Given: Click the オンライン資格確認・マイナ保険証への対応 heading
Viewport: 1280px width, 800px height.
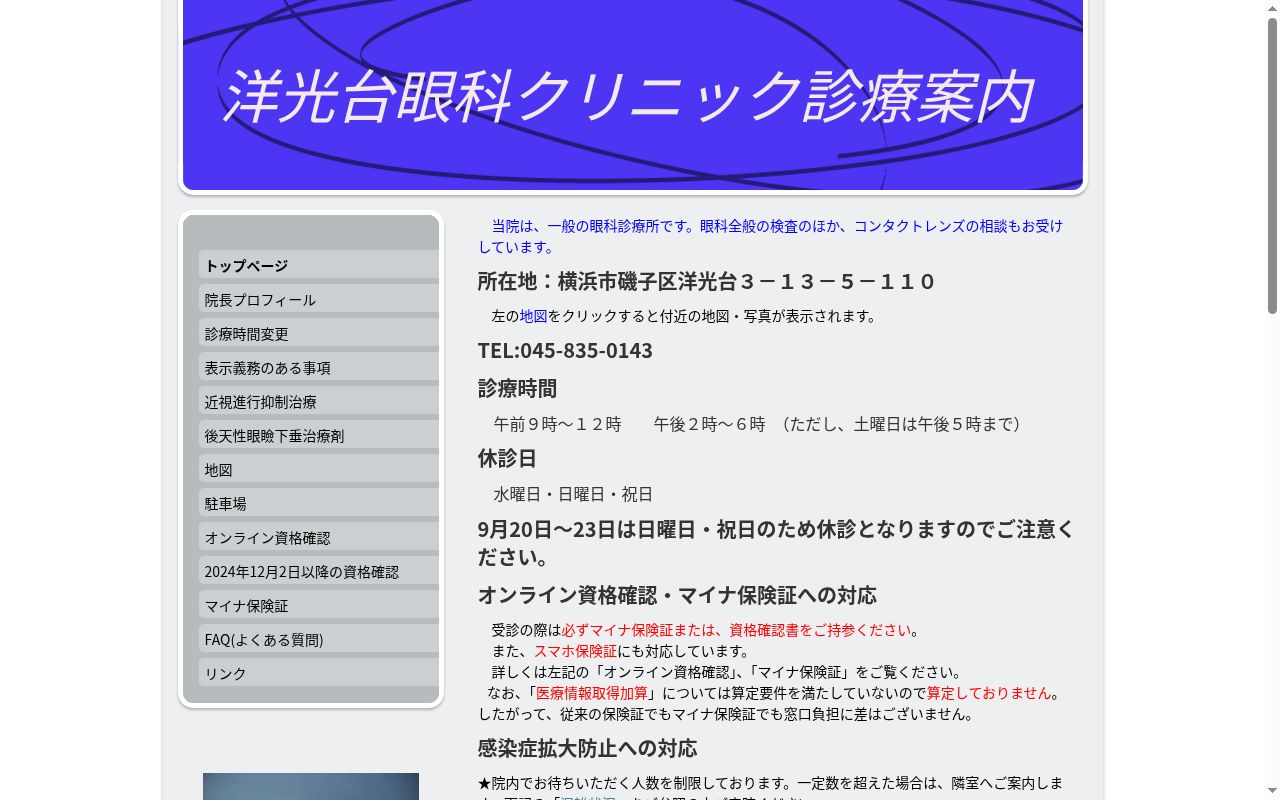Looking at the screenshot, I should (x=677, y=595).
